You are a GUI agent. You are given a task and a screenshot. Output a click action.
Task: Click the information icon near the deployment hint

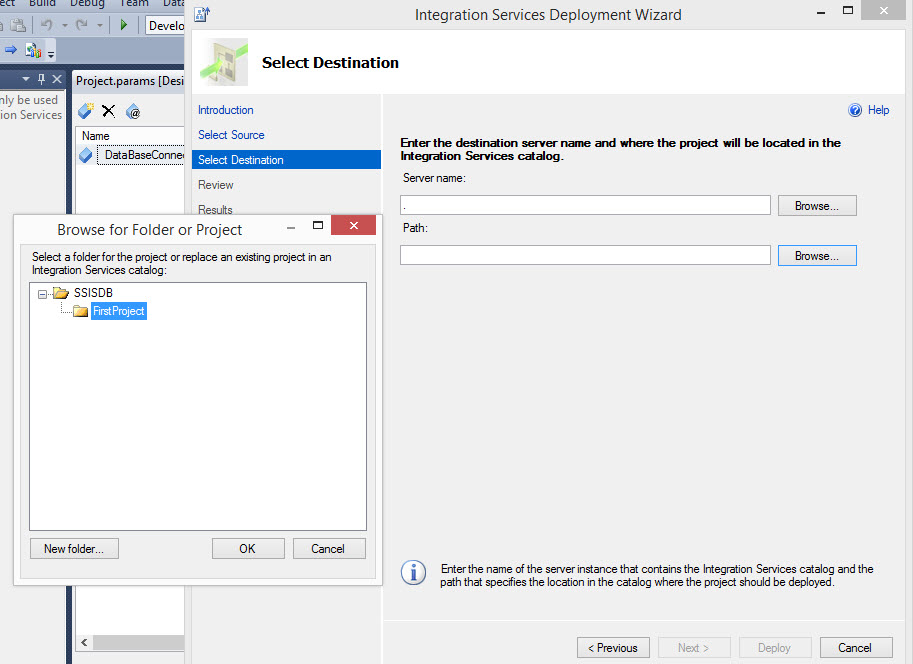click(x=413, y=573)
